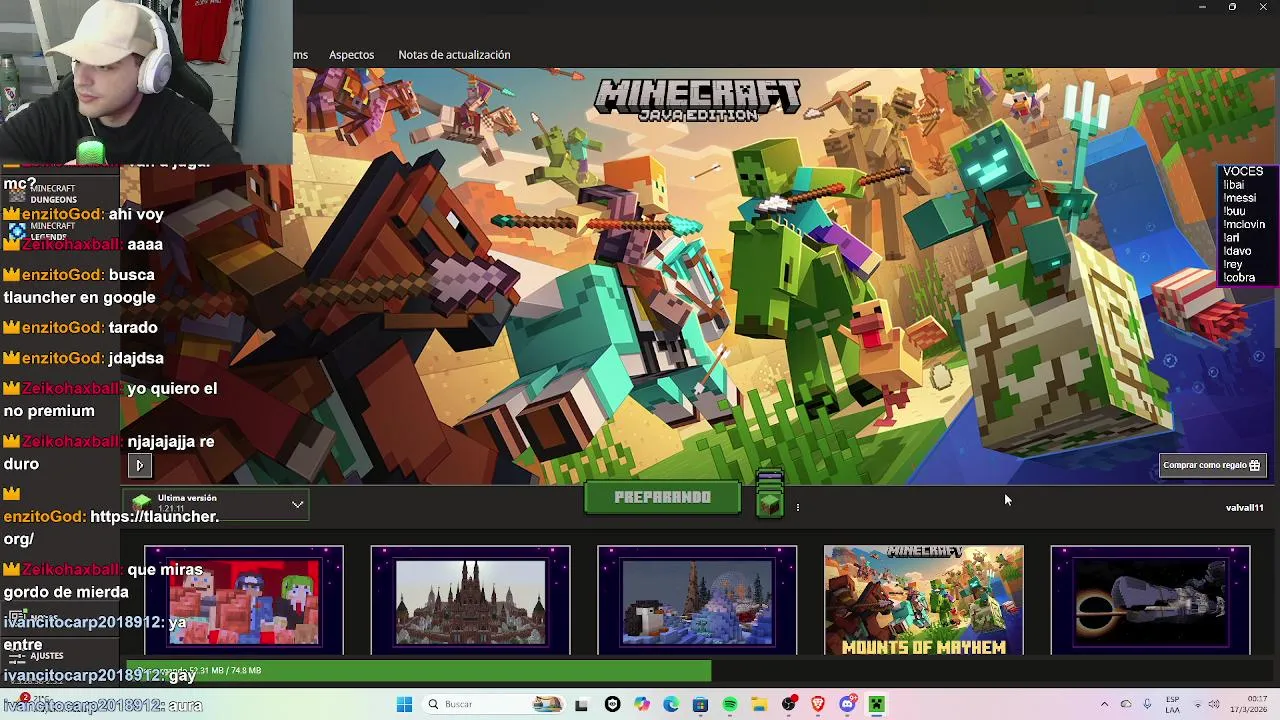This screenshot has height=720, width=1280.
Task: Click the !ibai voice command text
Action: point(1234,185)
